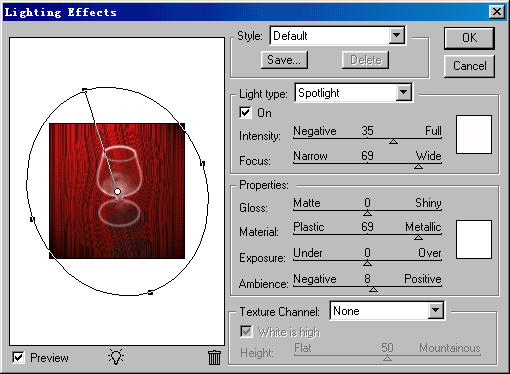510x374 pixels.
Task: Open the Properties material color swatch
Action: pos(474,239)
